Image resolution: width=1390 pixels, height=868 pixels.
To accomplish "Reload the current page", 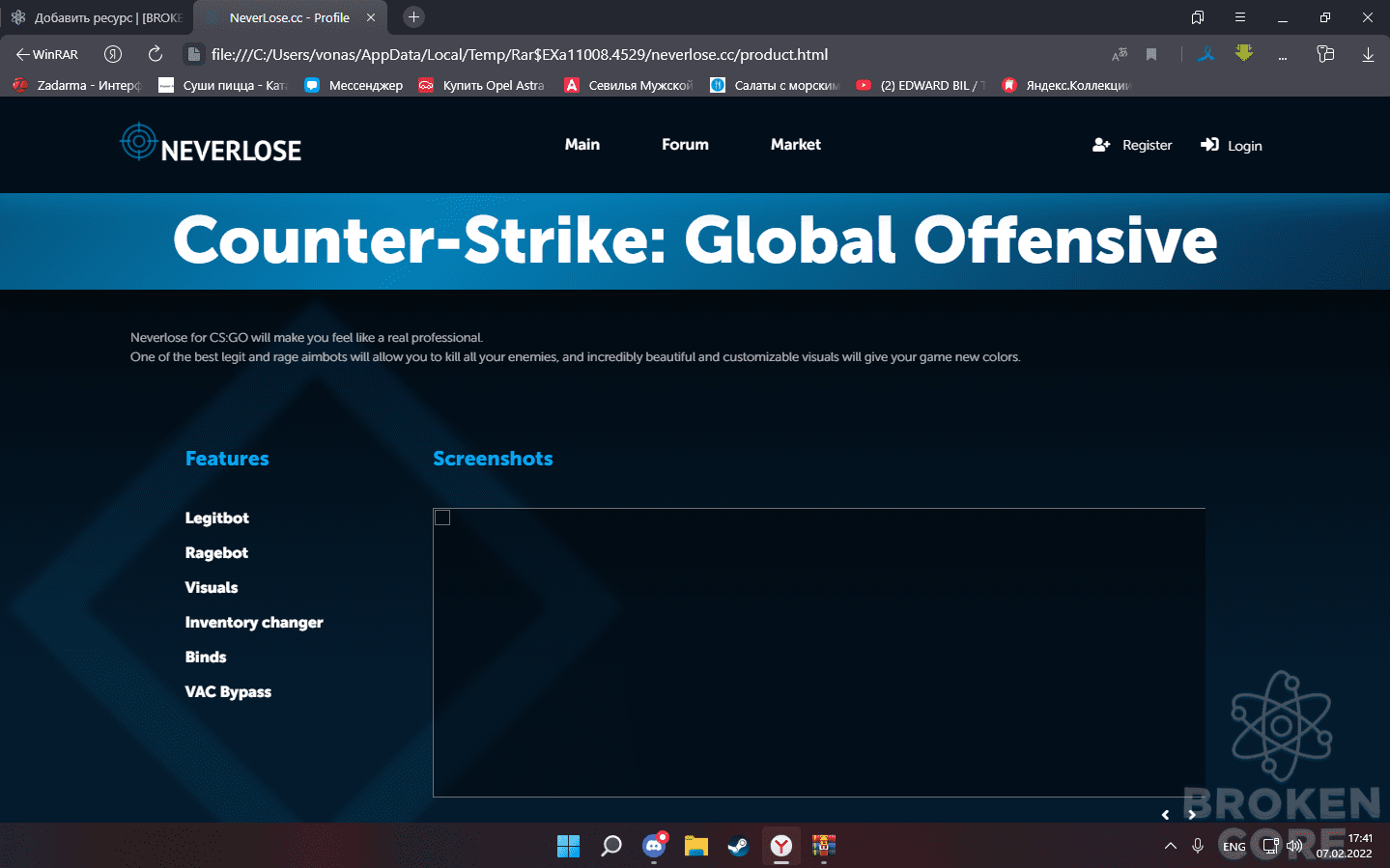I will [155, 54].
